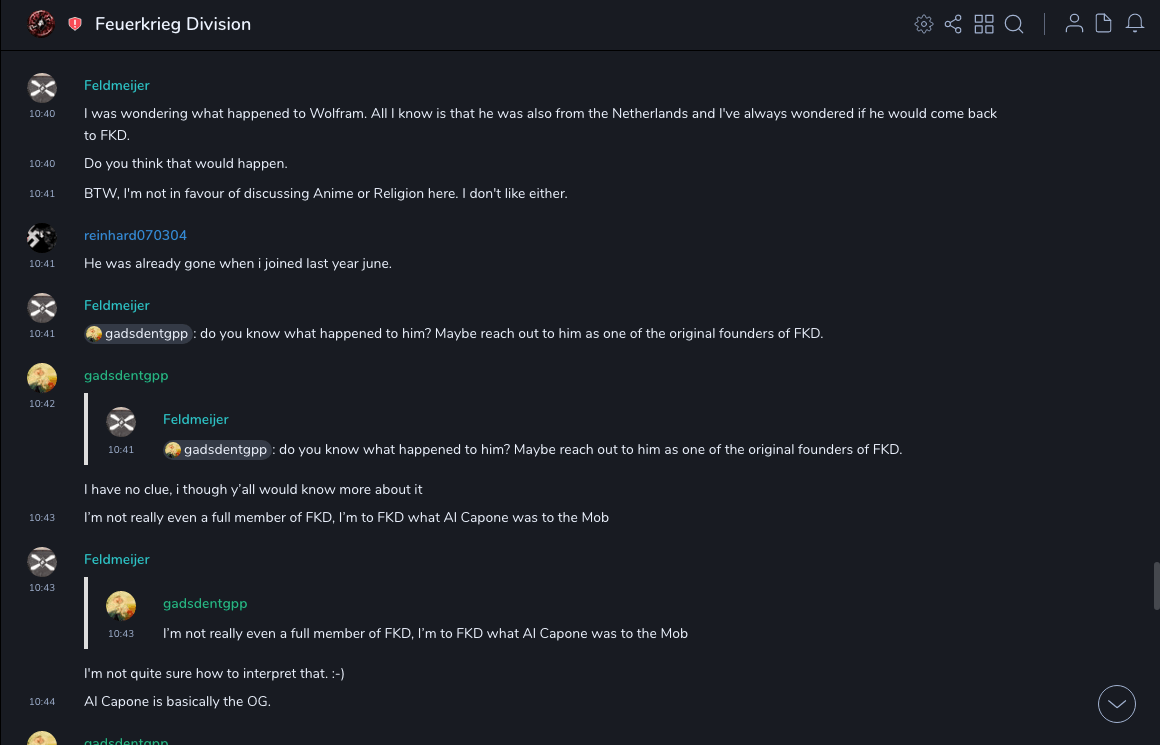The height and width of the screenshot is (745, 1160).
Task: Click the vertical scrollbar thumb
Action: tap(1156, 586)
